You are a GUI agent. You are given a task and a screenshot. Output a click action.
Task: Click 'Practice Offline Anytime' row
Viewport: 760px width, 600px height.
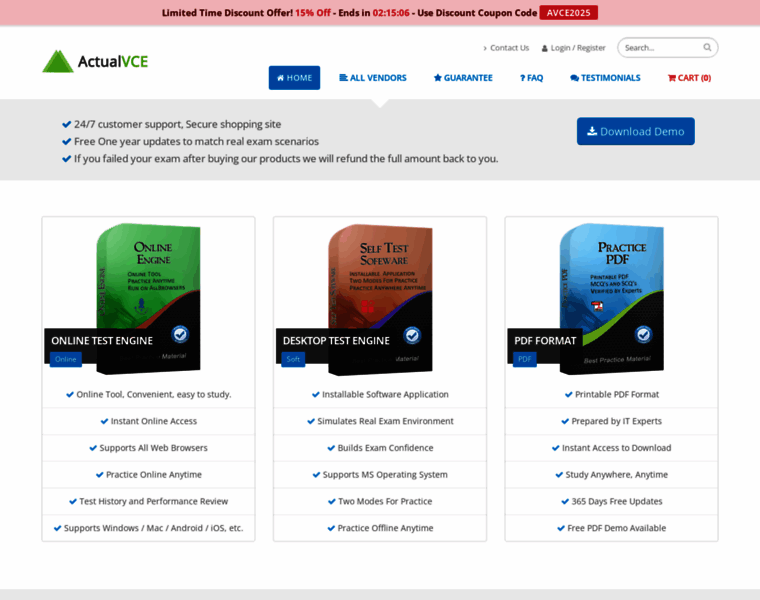380,528
